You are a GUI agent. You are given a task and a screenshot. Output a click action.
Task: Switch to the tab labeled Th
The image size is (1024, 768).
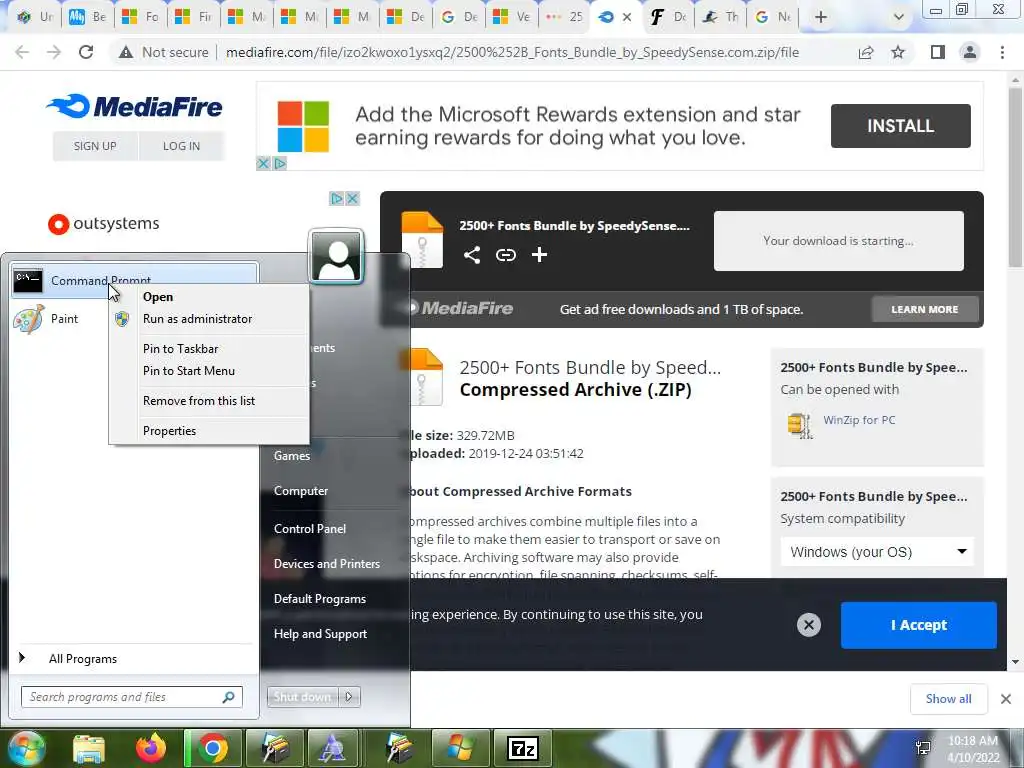(721, 17)
